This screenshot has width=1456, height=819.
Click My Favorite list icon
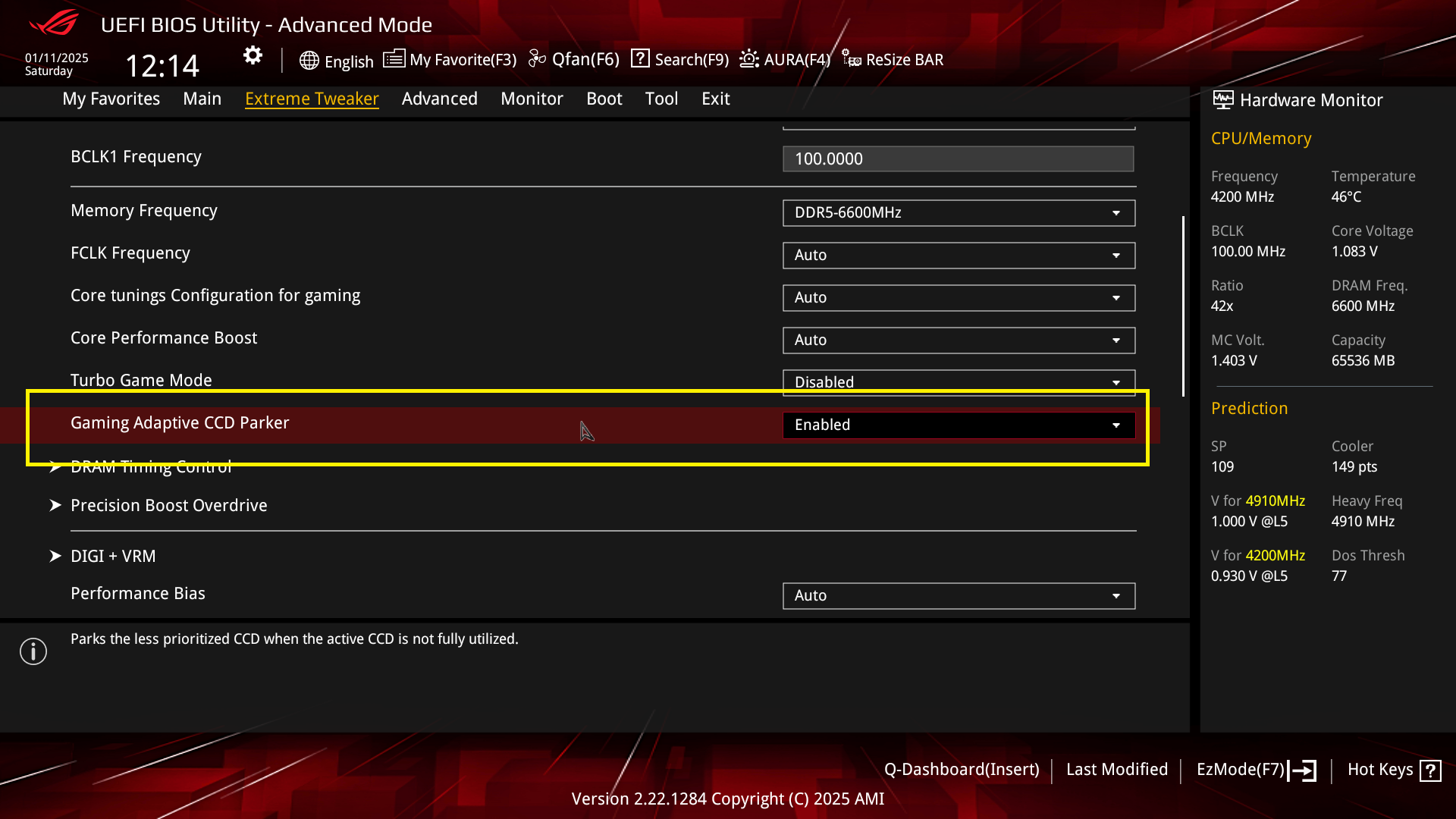(394, 59)
